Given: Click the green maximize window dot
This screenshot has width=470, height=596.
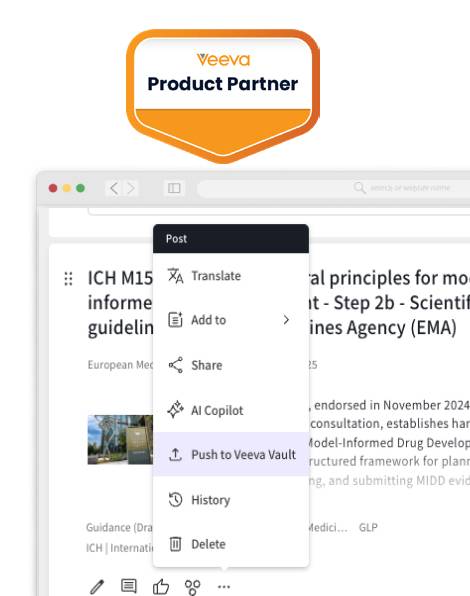Looking at the screenshot, I should coord(81,188).
